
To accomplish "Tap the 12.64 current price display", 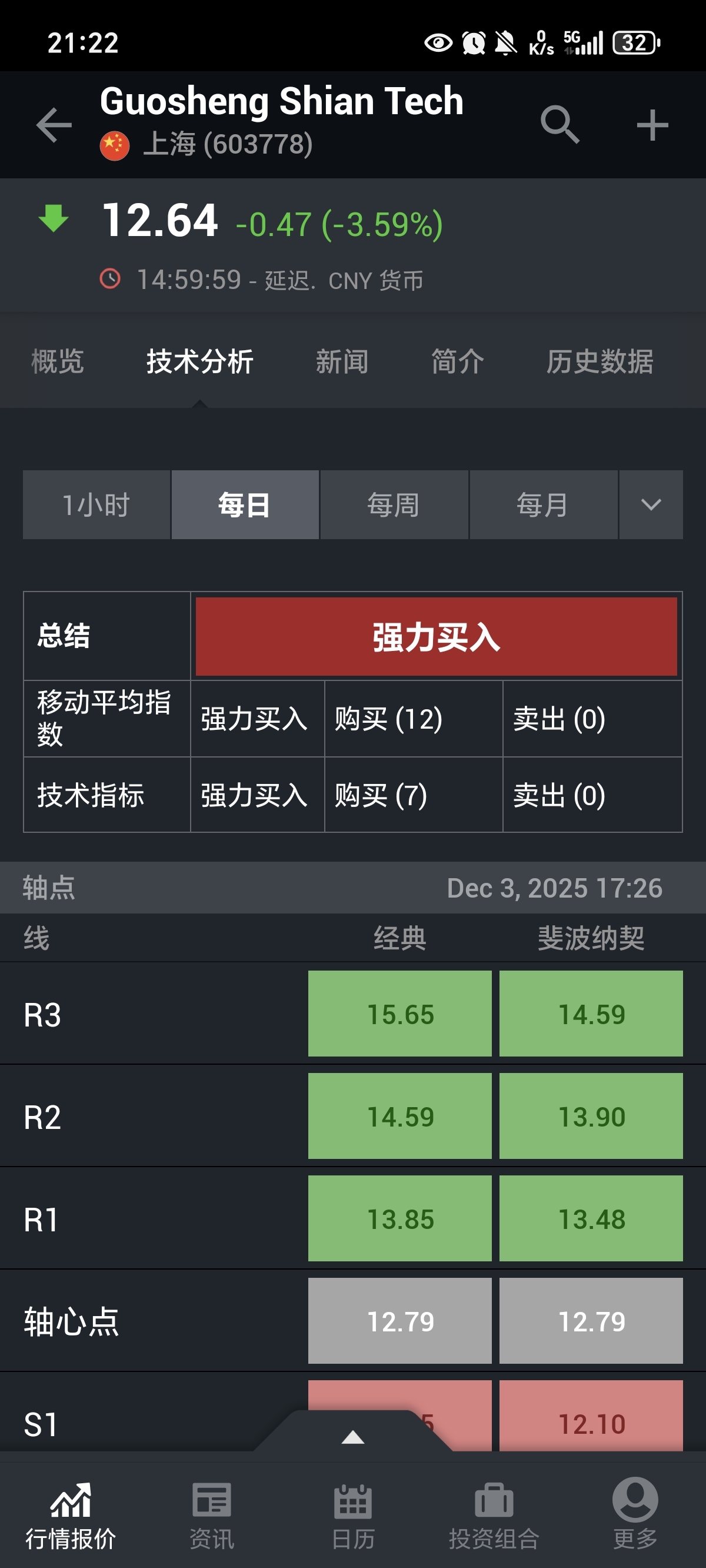I will [160, 220].
